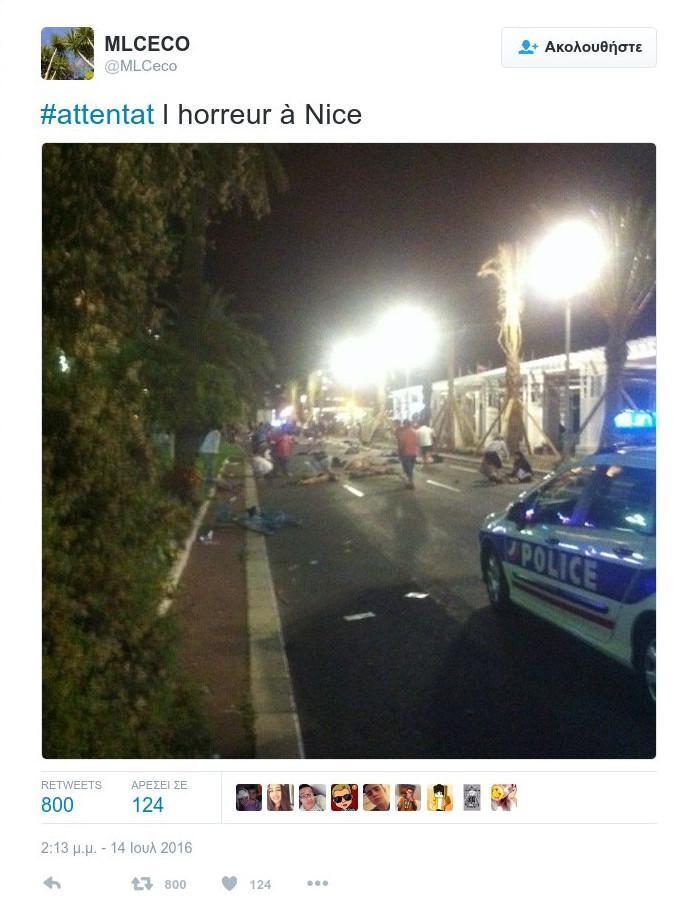Click the retweet icon below the tweet
This screenshot has width=684, height=899.
(142, 884)
